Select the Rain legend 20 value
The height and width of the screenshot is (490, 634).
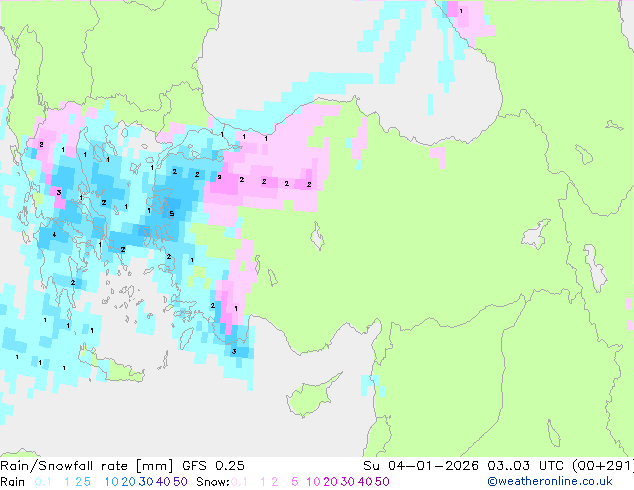point(128,482)
